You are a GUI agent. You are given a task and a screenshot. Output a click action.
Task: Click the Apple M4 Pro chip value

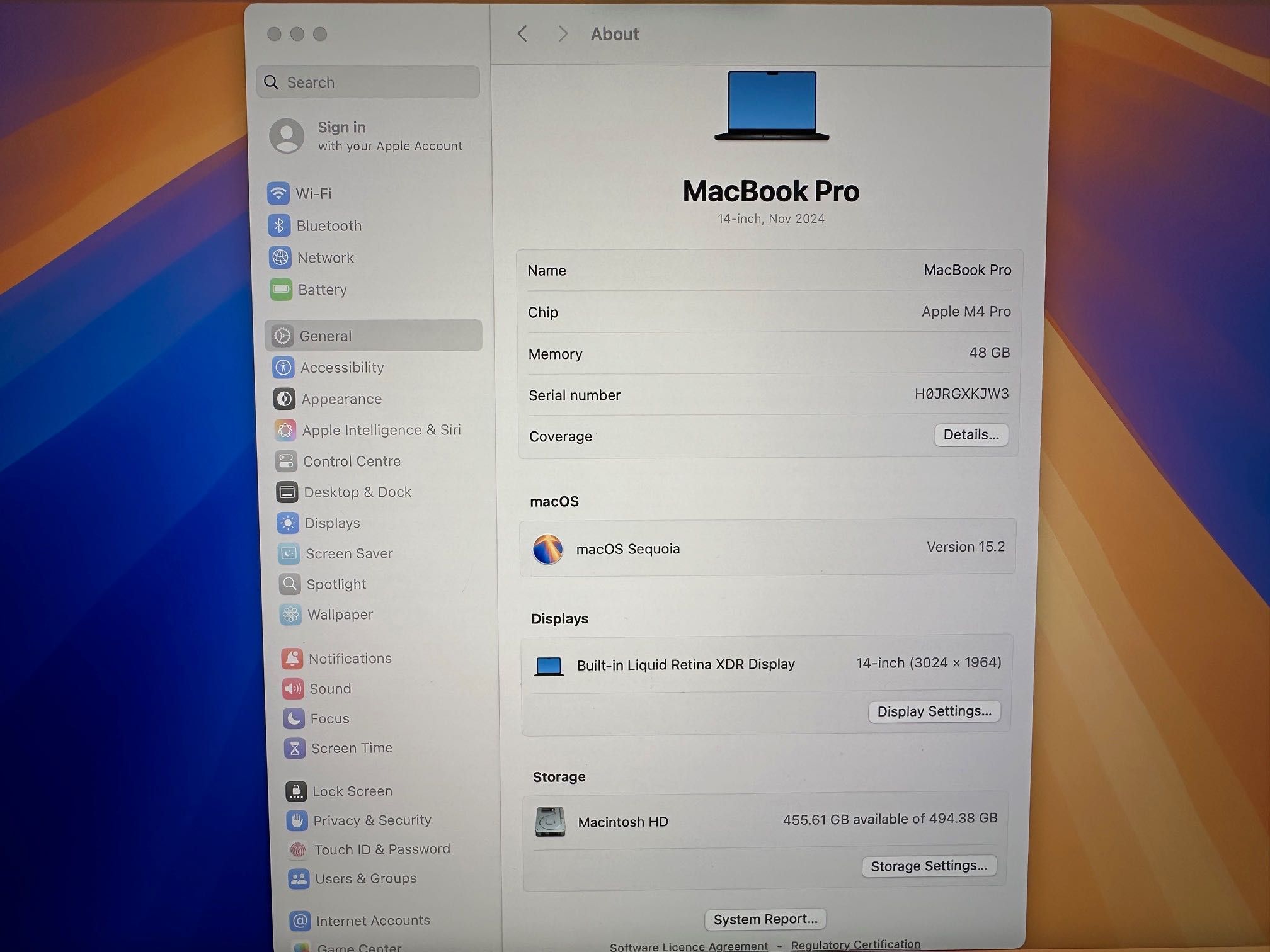(966, 311)
